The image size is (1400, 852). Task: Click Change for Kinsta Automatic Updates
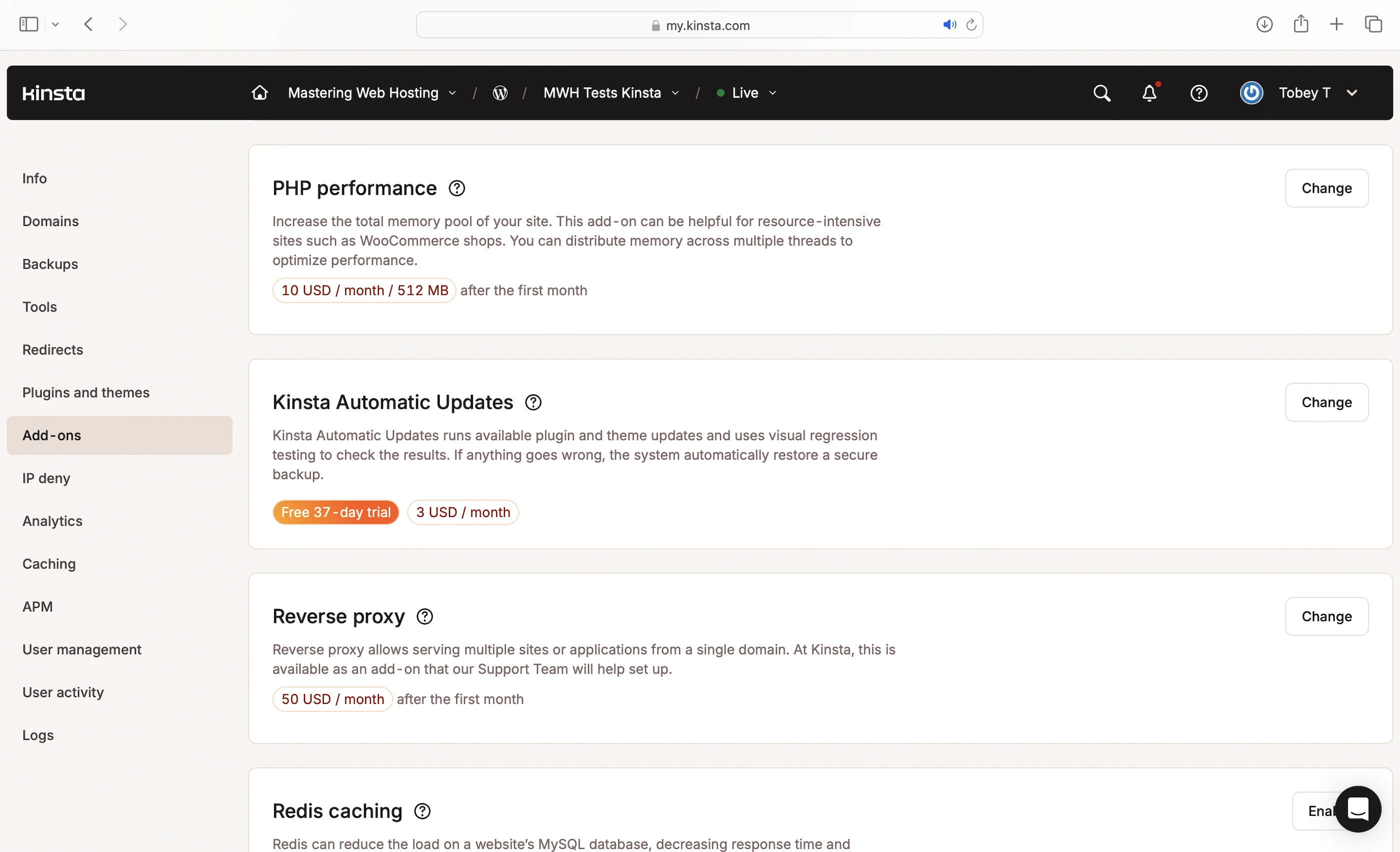click(x=1326, y=402)
